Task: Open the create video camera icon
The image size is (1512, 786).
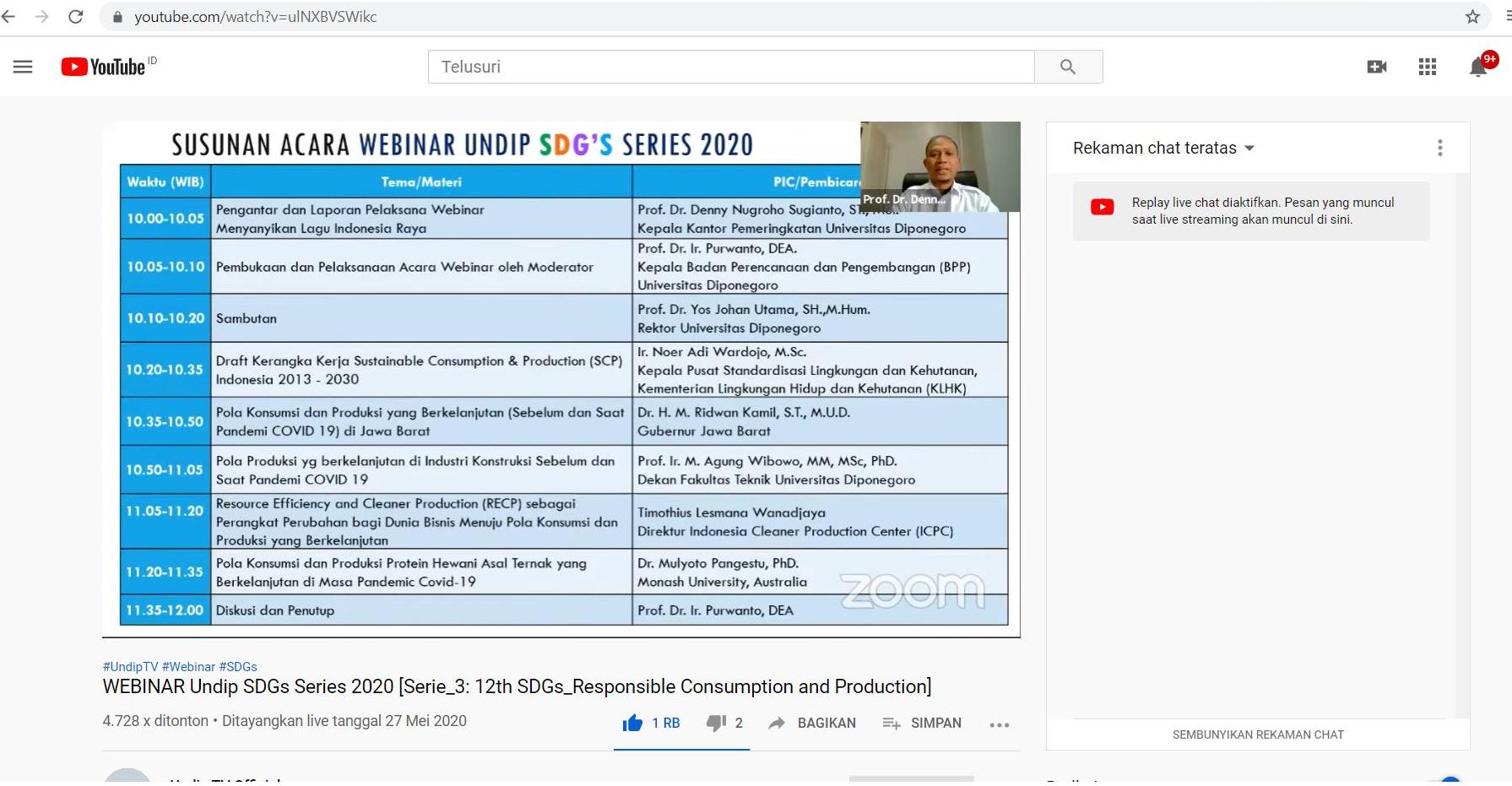Action: point(1376,67)
